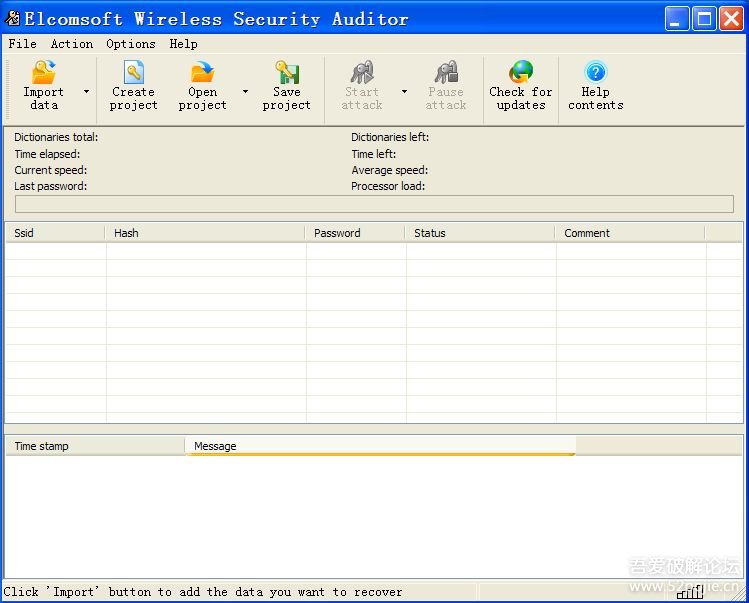Click the 'Last password:' label

51,186
